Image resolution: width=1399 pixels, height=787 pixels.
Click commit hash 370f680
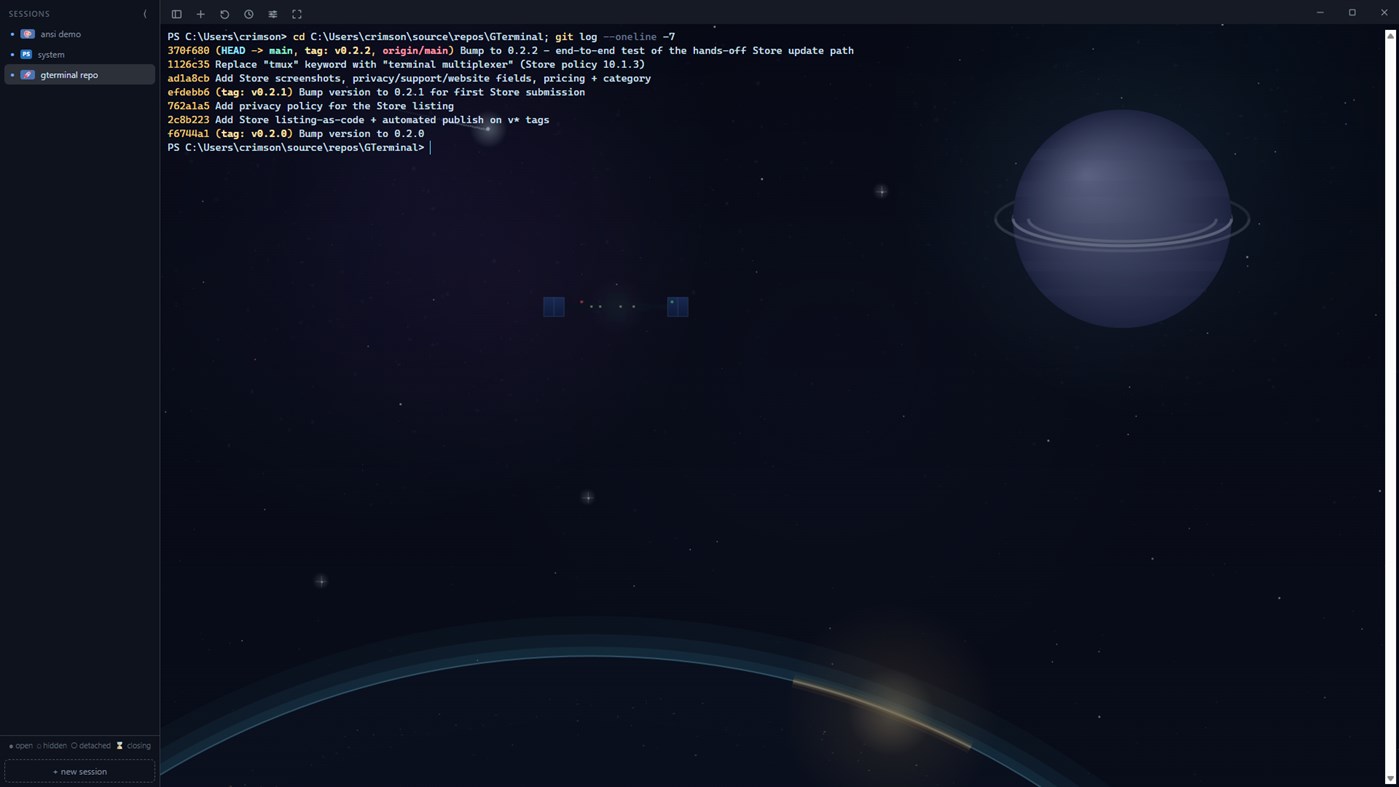click(x=188, y=50)
